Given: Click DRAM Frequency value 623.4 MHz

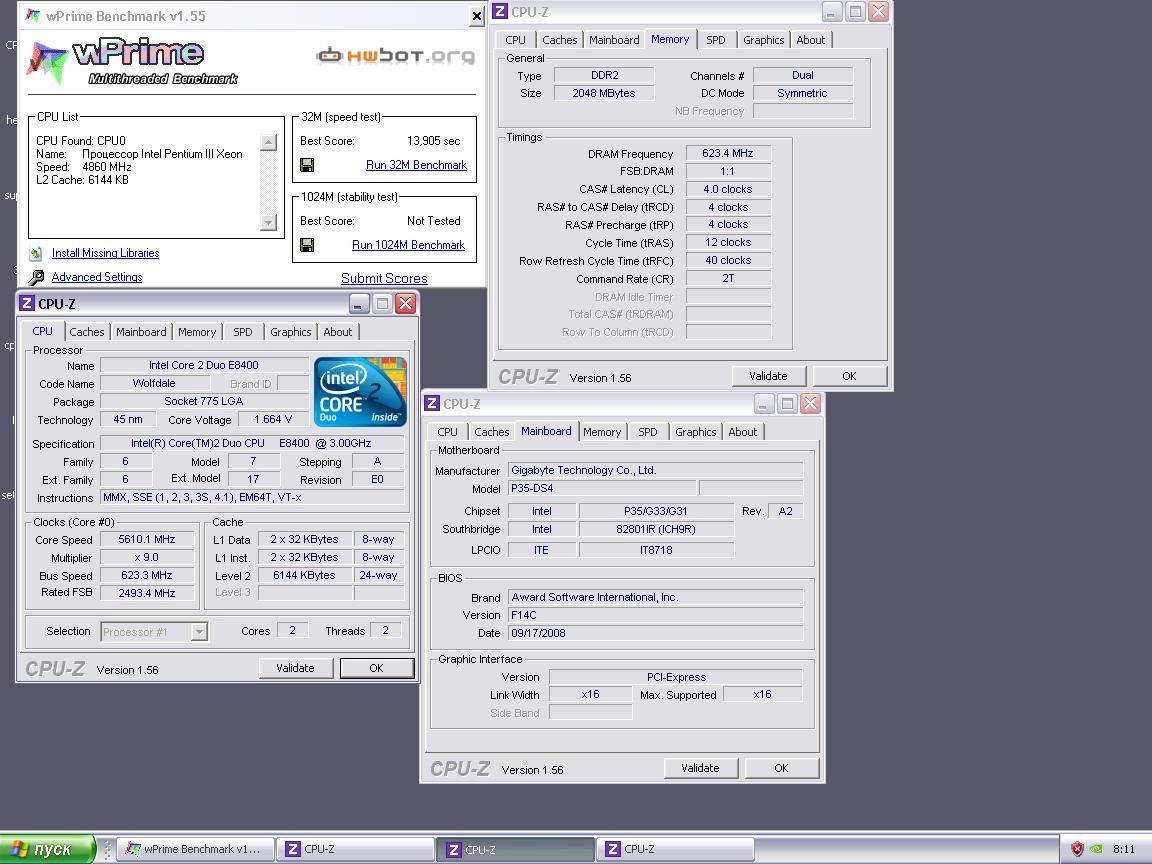Looking at the screenshot, I should pos(727,154).
